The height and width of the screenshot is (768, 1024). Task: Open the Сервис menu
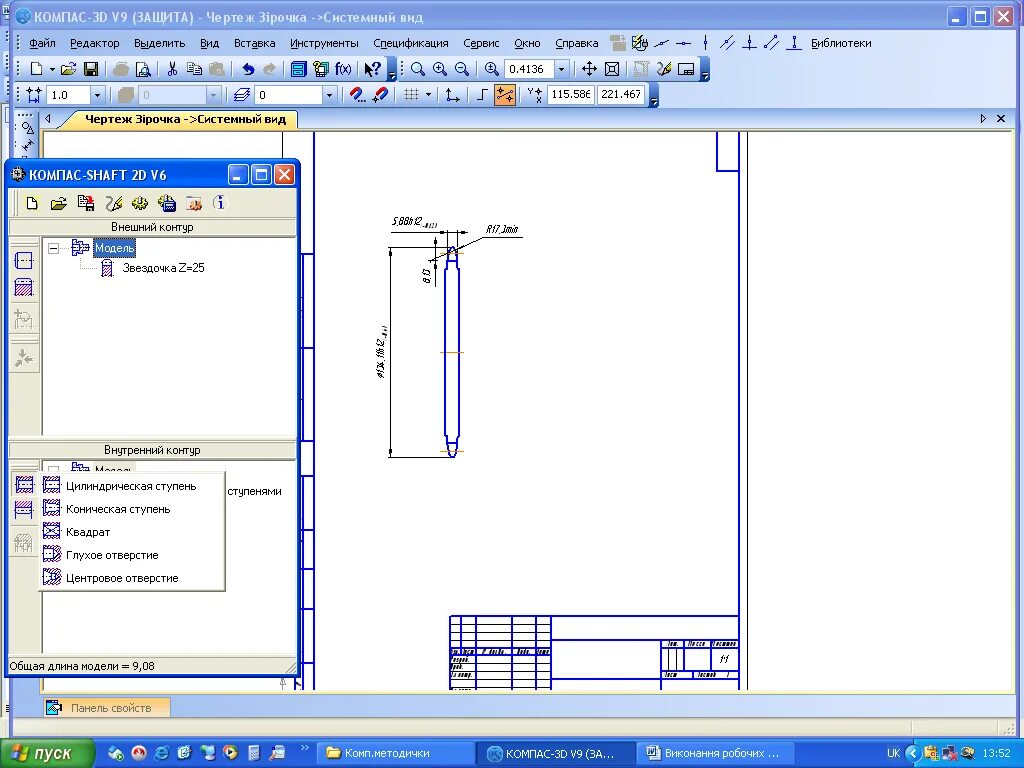click(481, 43)
